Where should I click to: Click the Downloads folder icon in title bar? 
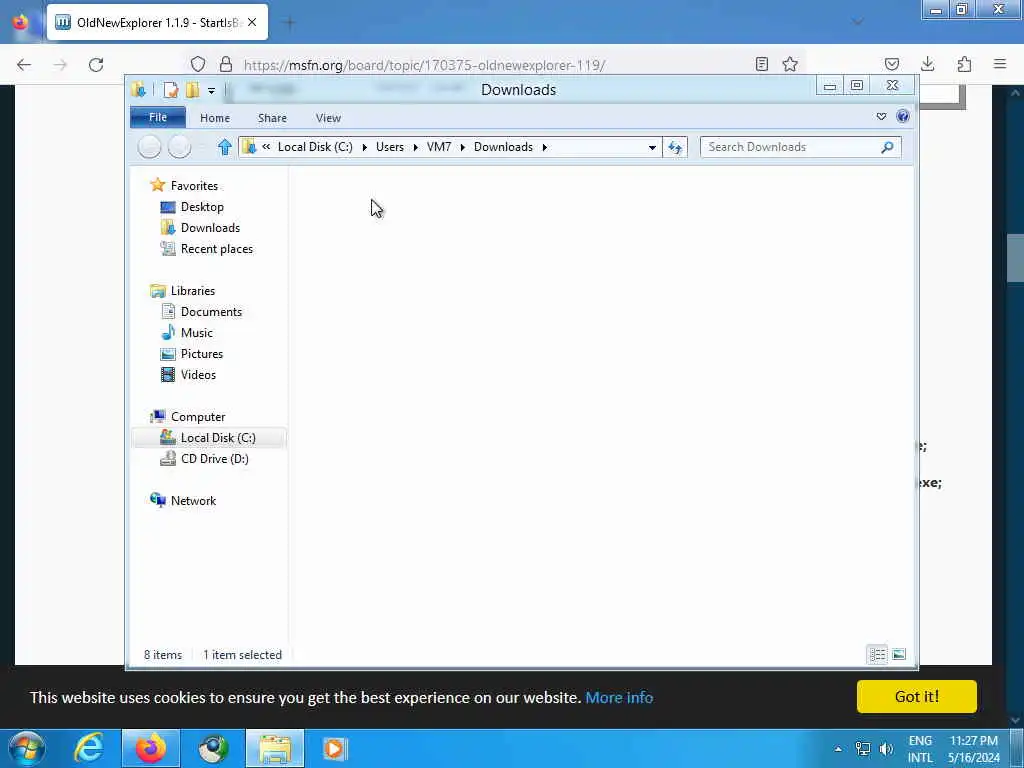coord(138,90)
